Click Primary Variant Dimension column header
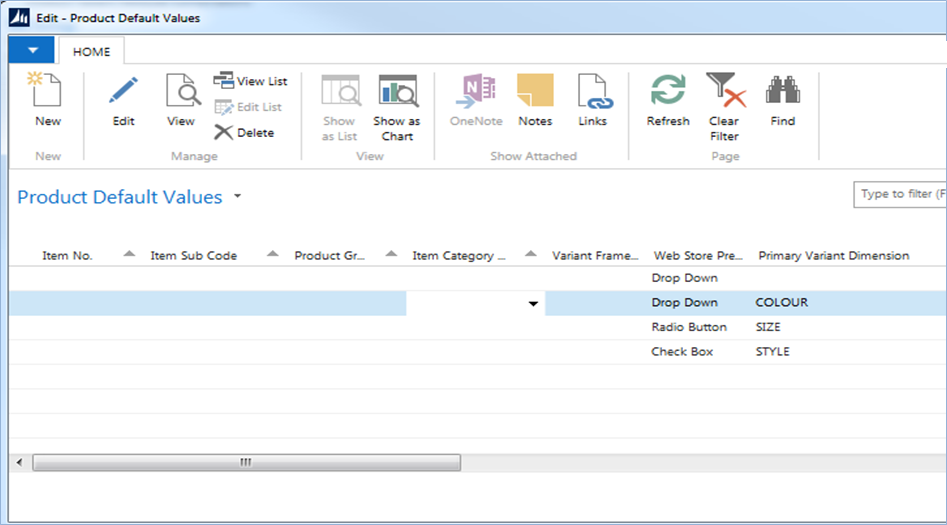Screen dimensions: 947x525 [833, 256]
